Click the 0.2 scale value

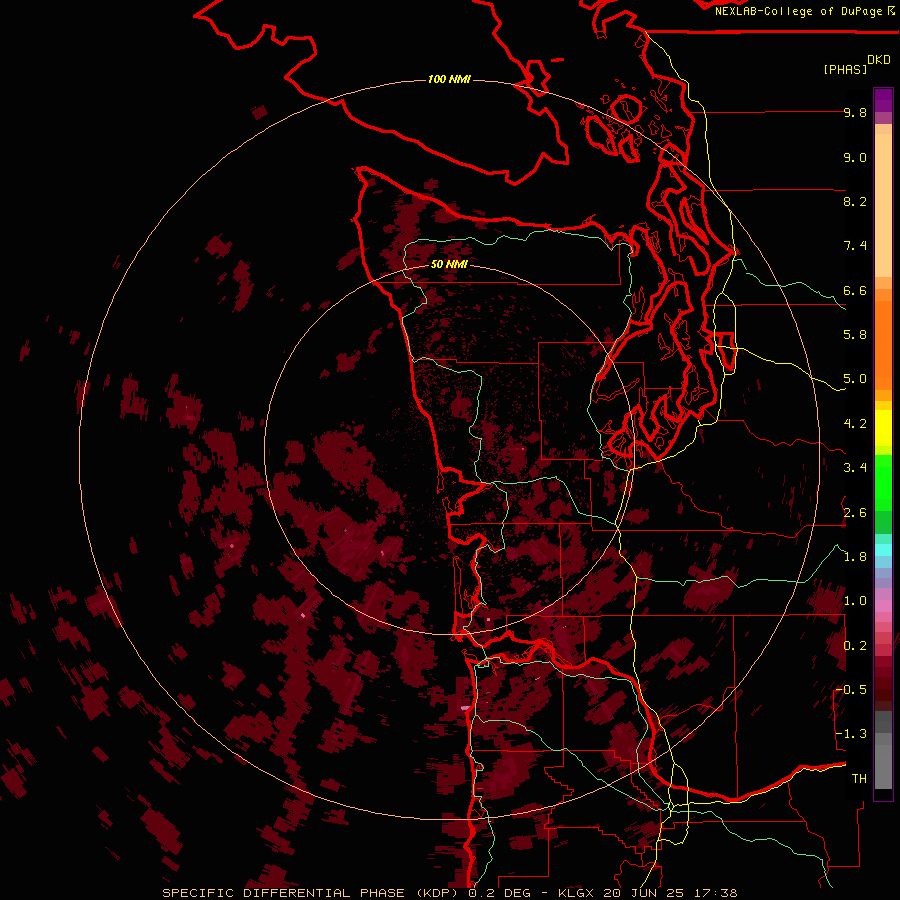[855, 646]
